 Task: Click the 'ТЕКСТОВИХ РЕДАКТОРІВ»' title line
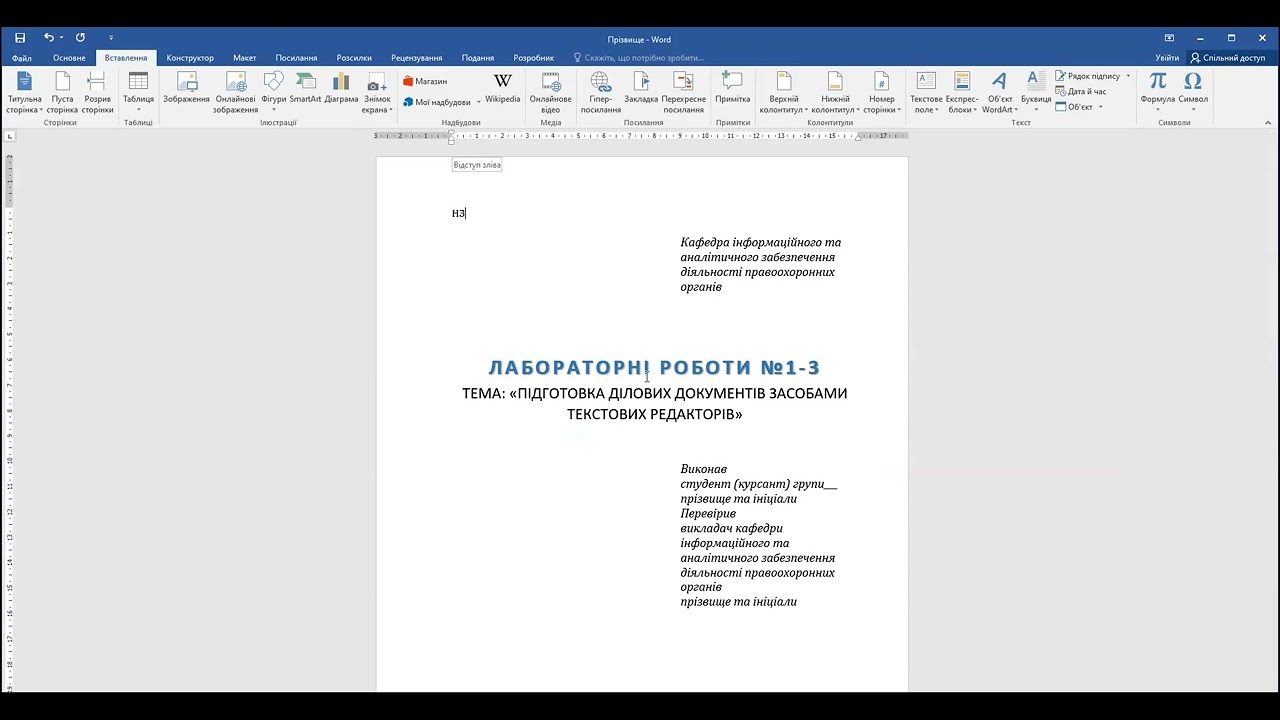tap(654, 414)
